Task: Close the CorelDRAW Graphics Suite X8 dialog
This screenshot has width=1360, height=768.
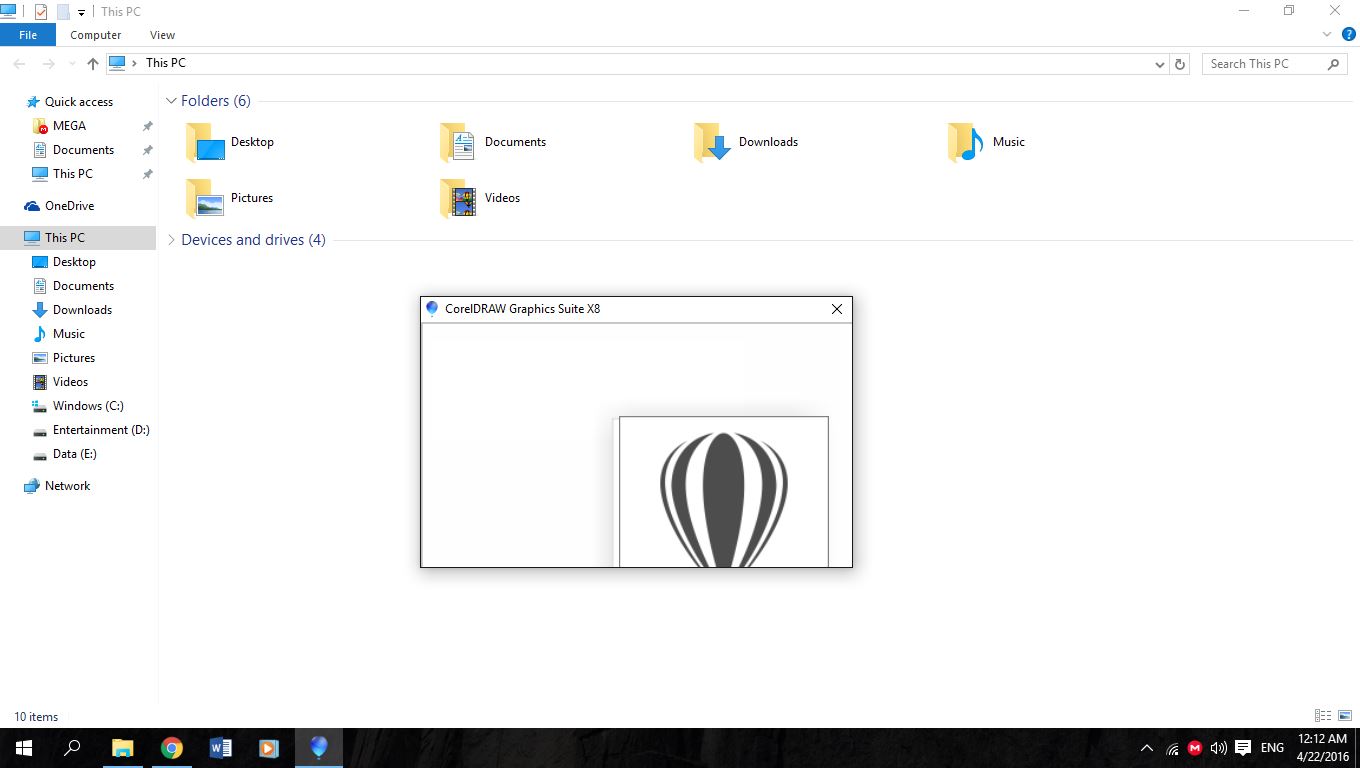Action: point(837,309)
